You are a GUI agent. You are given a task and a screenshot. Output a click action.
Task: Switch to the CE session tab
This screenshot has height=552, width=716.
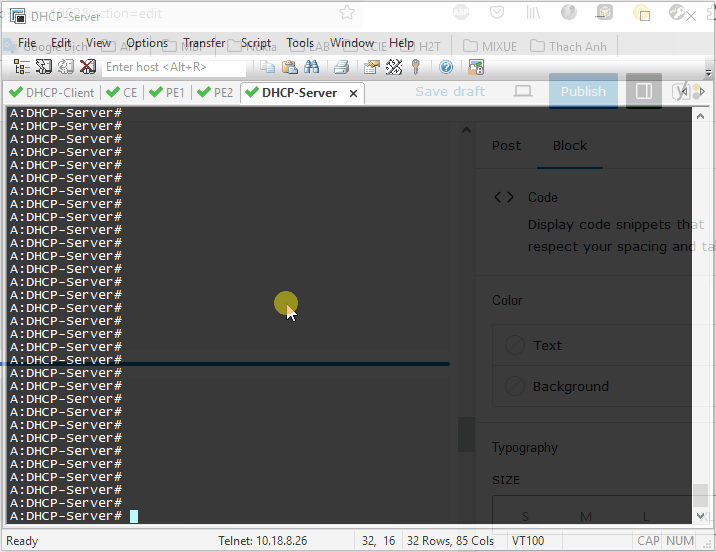click(x=121, y=93)
